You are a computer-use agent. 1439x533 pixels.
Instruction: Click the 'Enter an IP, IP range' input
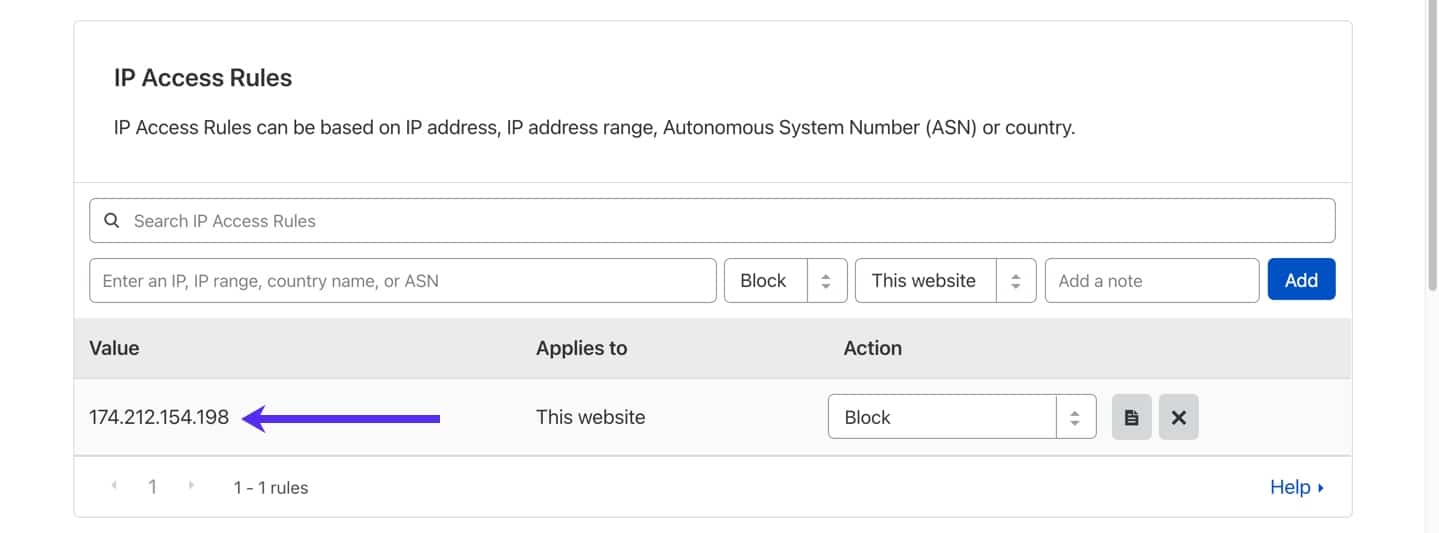click(402, 281)
